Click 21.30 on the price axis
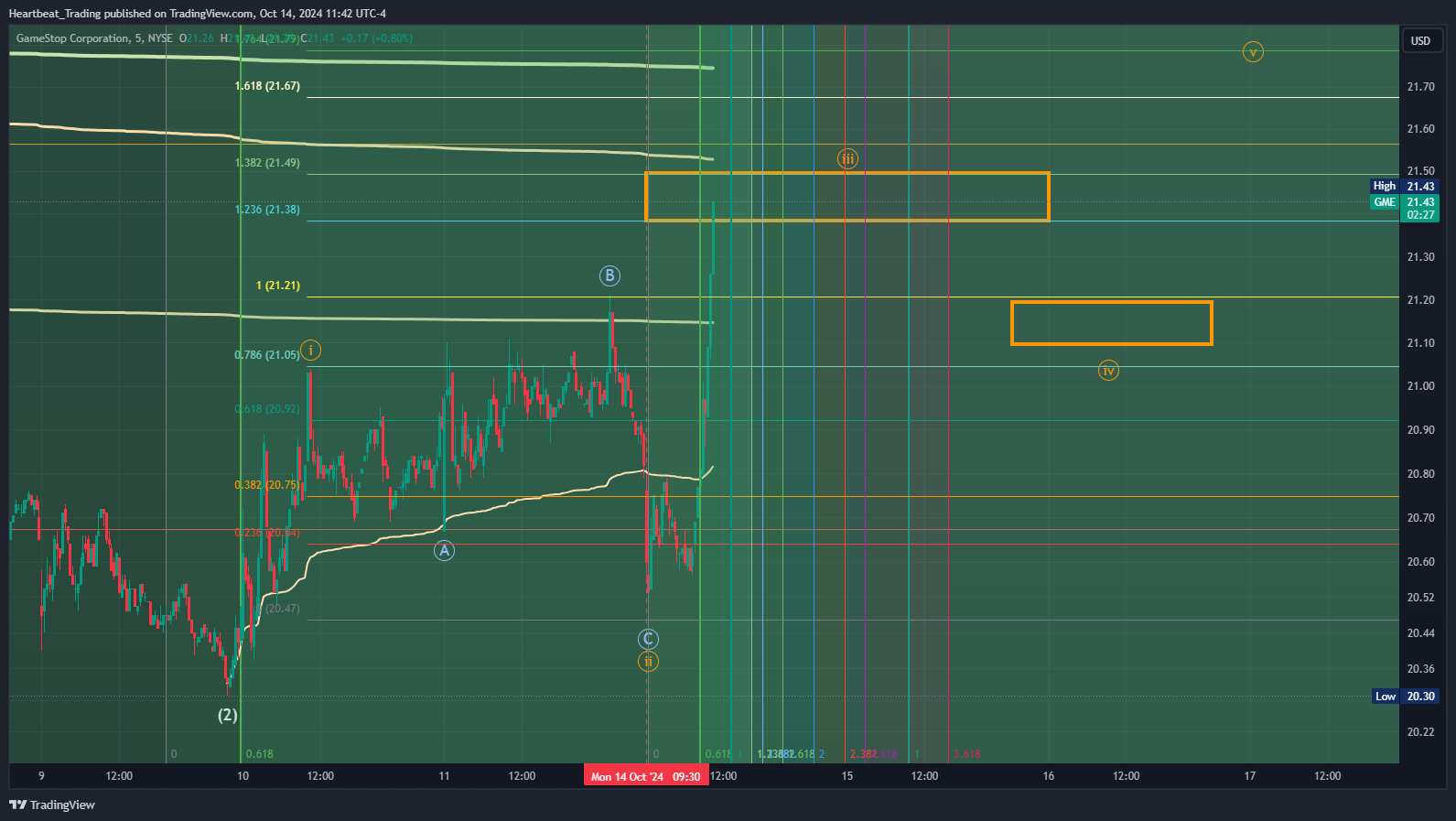 [1420, 257]
